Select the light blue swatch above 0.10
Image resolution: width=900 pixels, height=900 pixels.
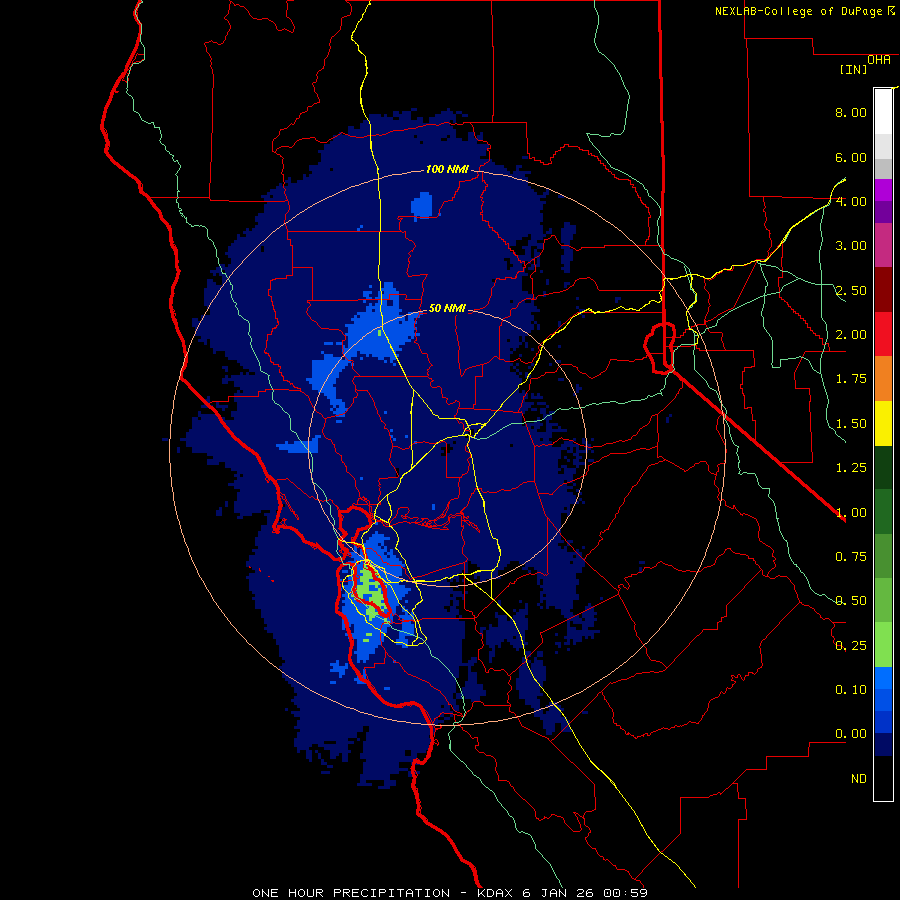pos(883,678)
